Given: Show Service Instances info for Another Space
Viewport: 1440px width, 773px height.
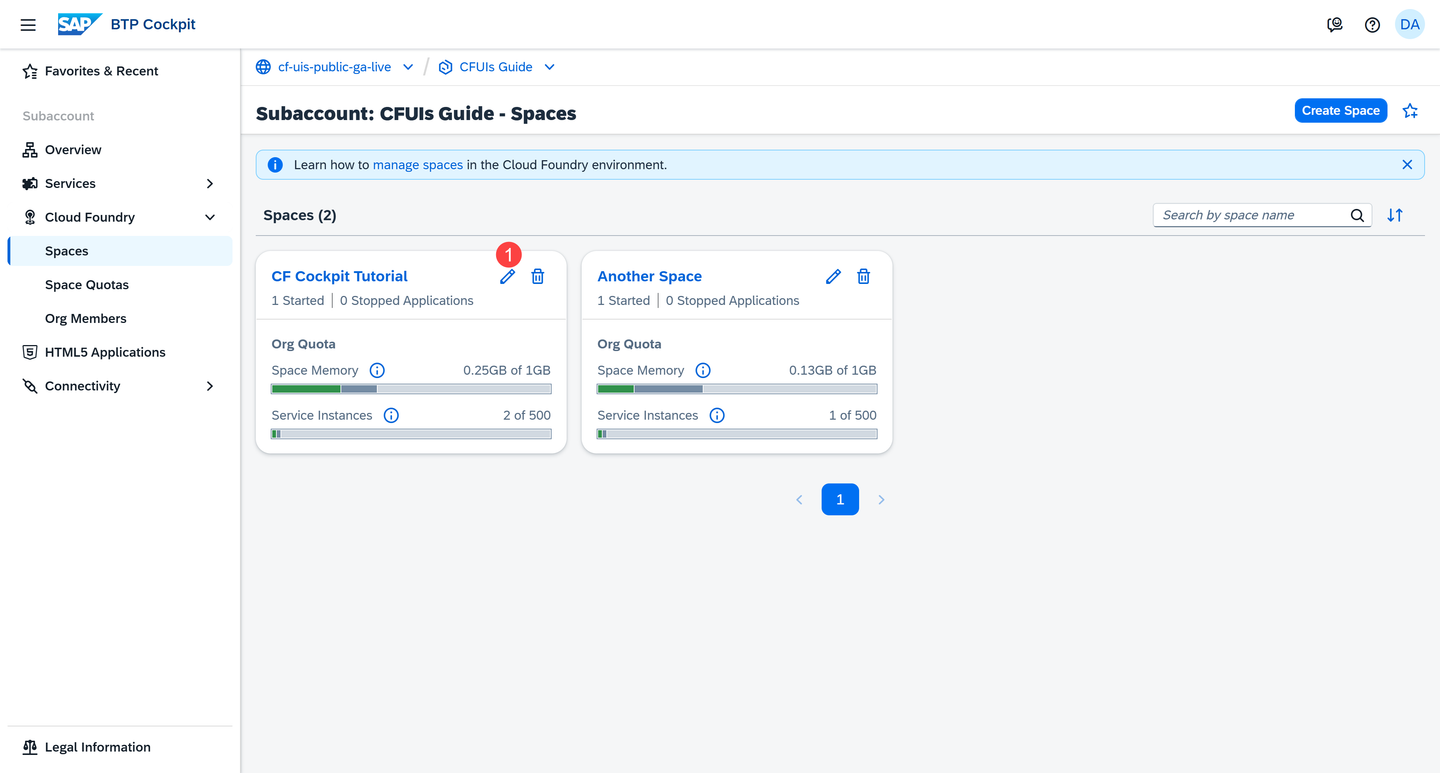Looking at the screenshot, I should coord(717,415).
